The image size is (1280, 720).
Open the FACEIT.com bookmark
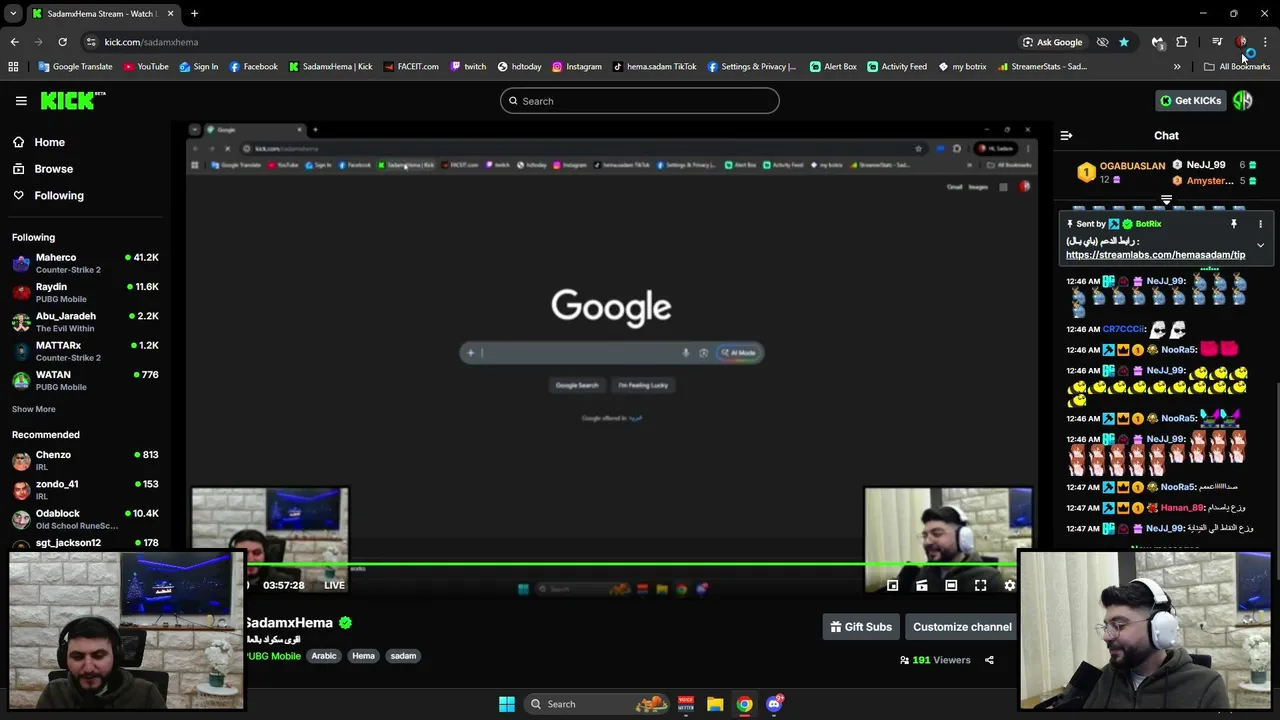coord(410,67)
